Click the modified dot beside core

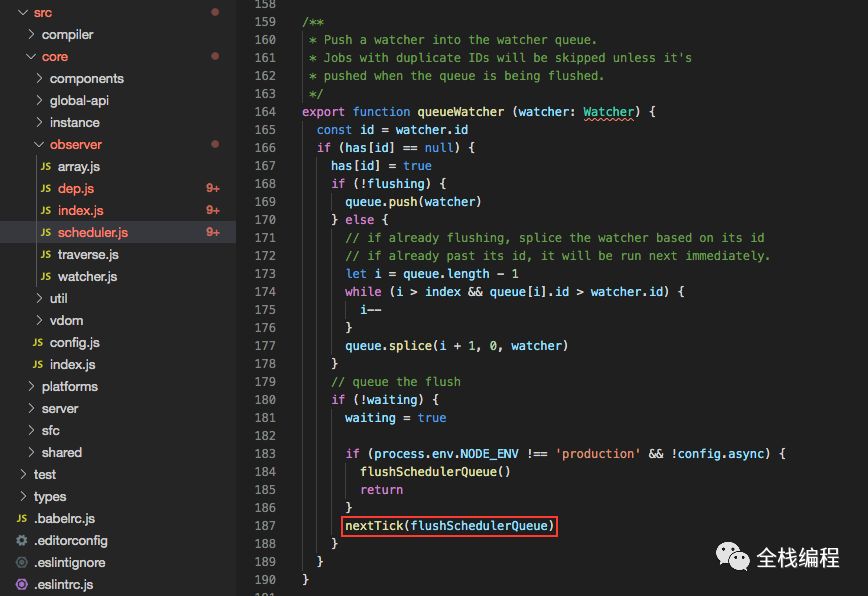tap(215, 56)
